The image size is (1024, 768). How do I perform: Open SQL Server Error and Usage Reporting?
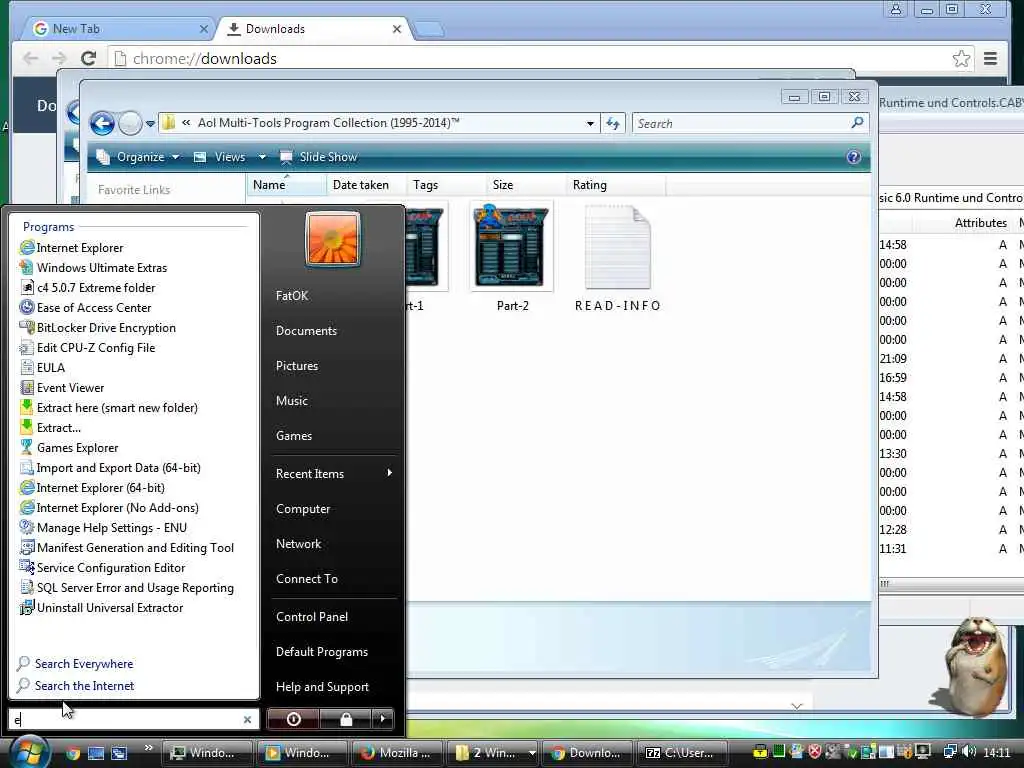[127, 588]
